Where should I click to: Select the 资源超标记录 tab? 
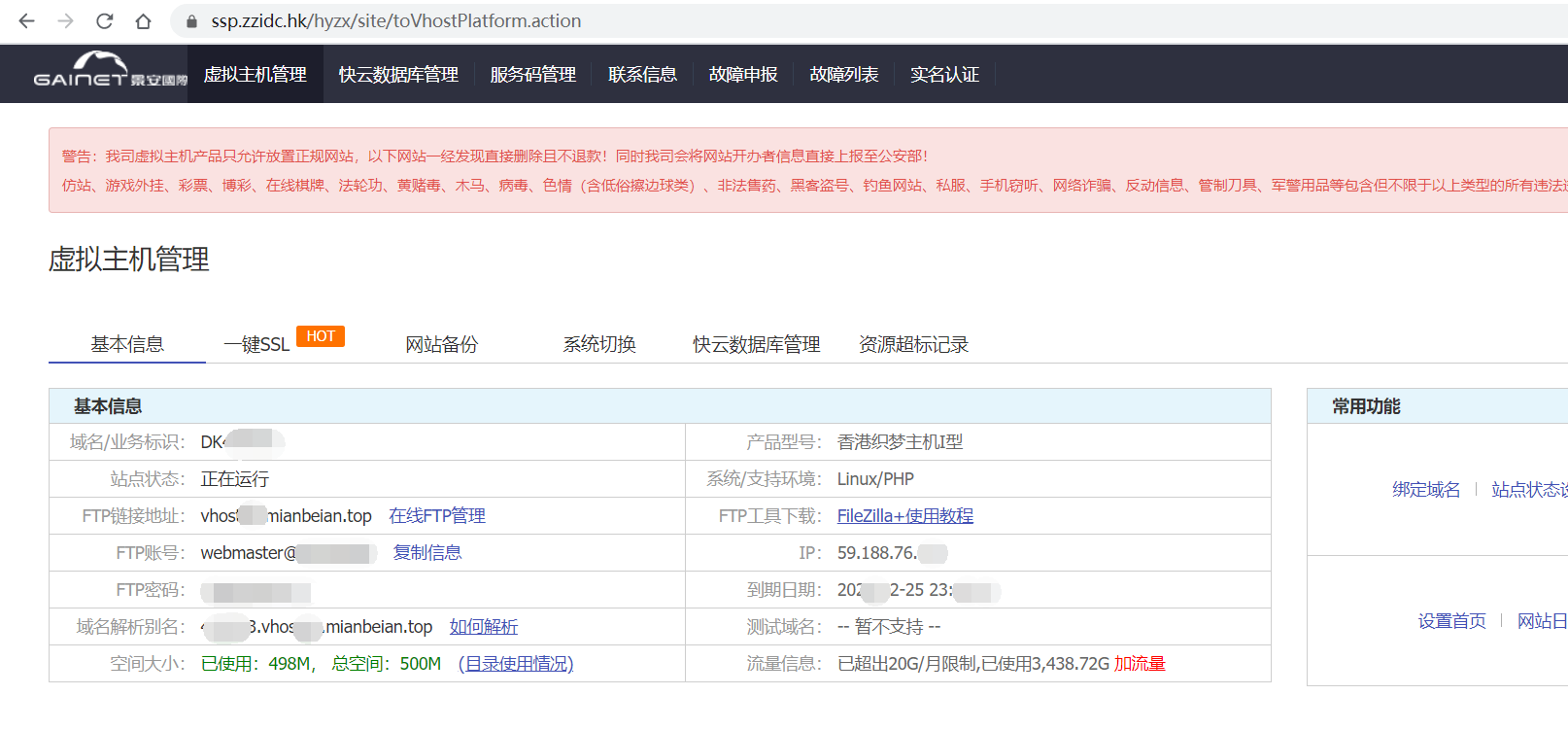pyautogui.click(x=913, y=345)
